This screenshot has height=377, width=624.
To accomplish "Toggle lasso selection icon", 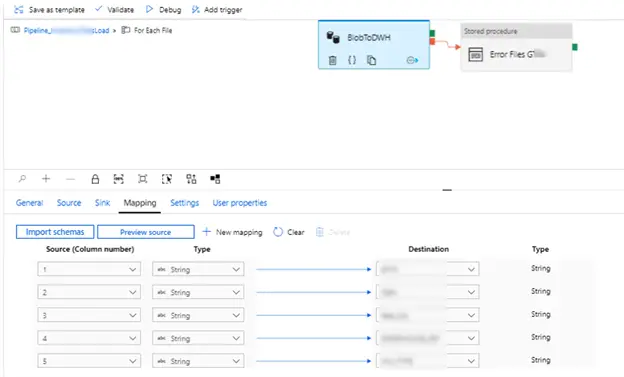I will coord(167,179).
